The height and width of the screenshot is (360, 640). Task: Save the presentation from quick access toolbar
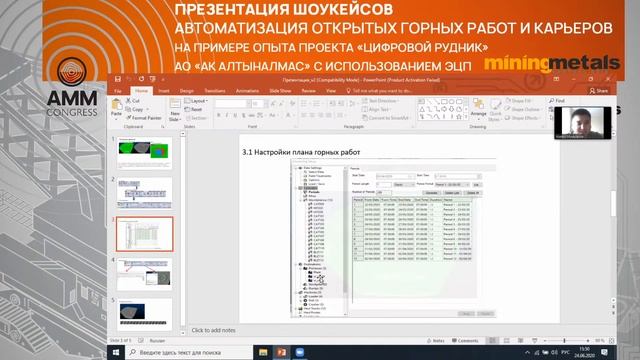pos(118,79)
